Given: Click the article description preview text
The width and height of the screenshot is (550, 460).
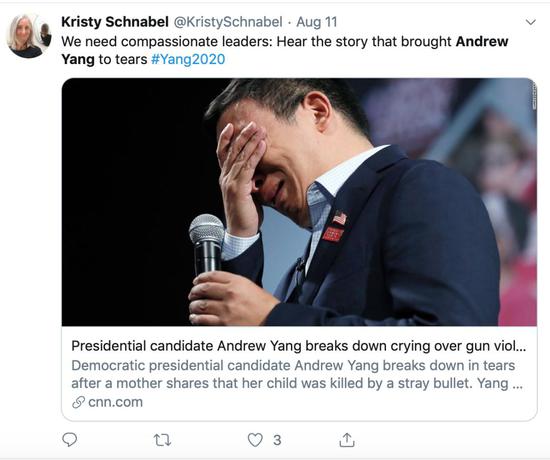Looking at the screenshot, I should (x=297, y=374).
